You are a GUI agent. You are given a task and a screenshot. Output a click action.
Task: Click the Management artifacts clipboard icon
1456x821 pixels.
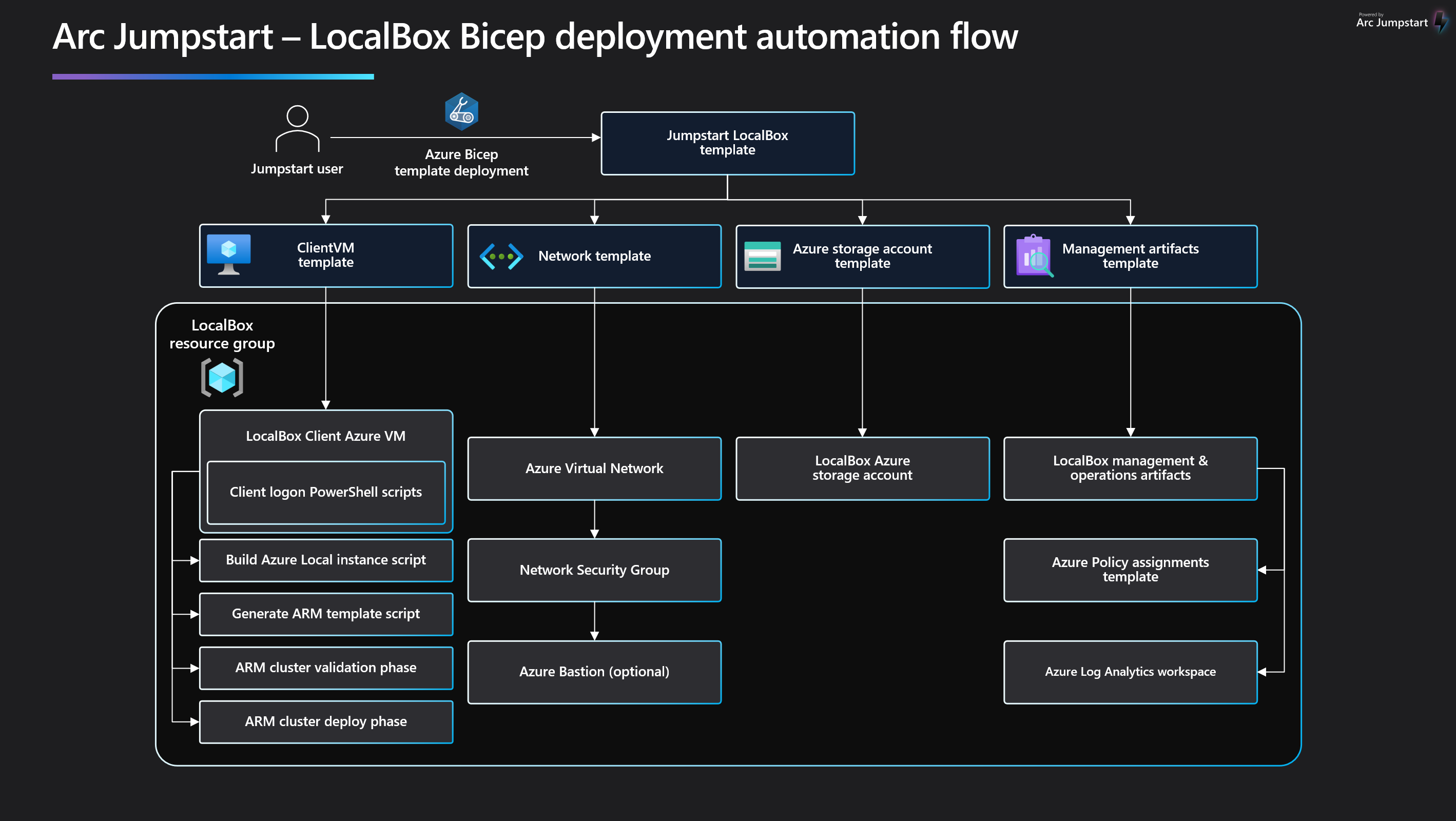[1034, 256]
